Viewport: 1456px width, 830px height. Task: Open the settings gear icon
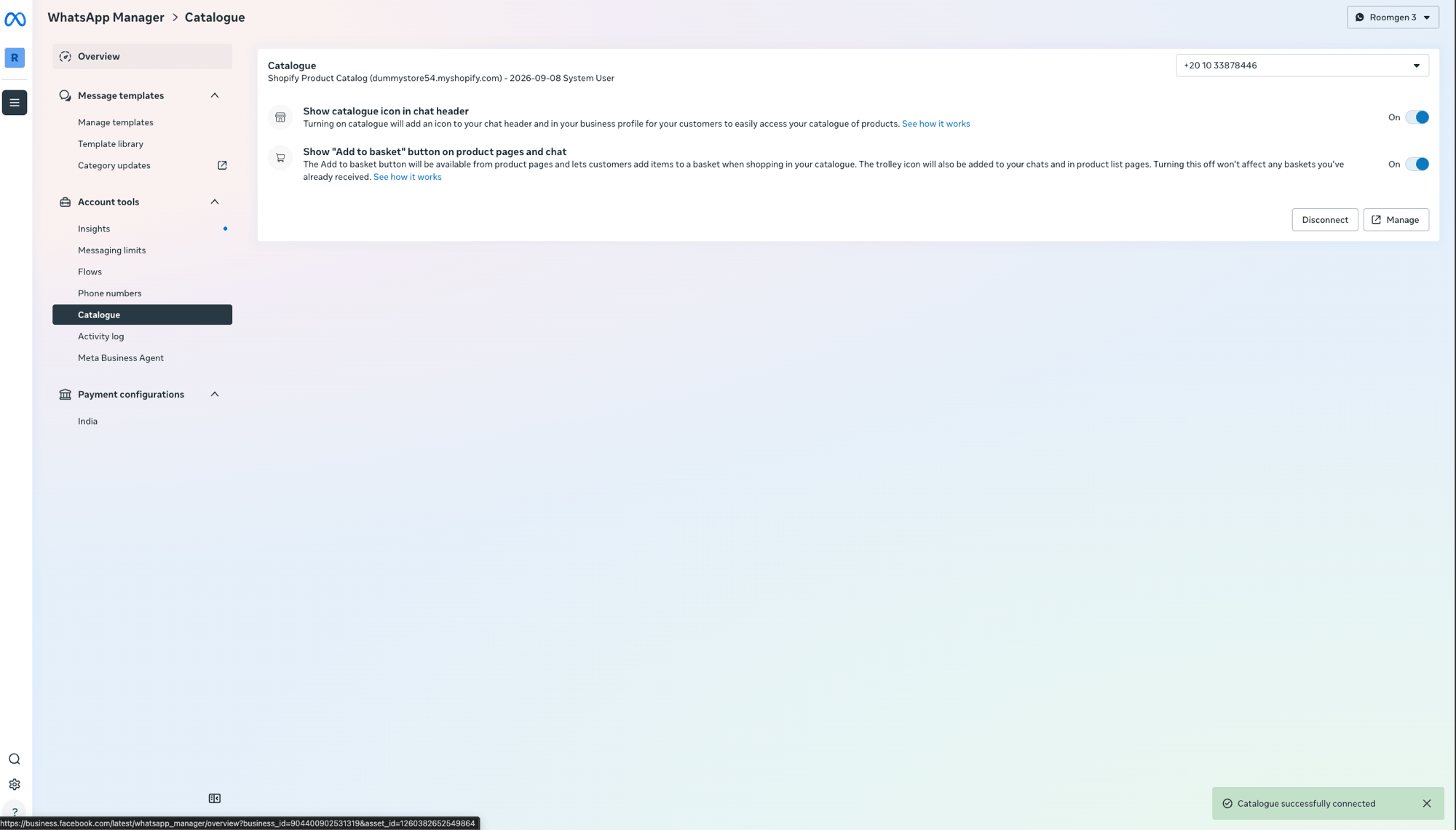15,784
